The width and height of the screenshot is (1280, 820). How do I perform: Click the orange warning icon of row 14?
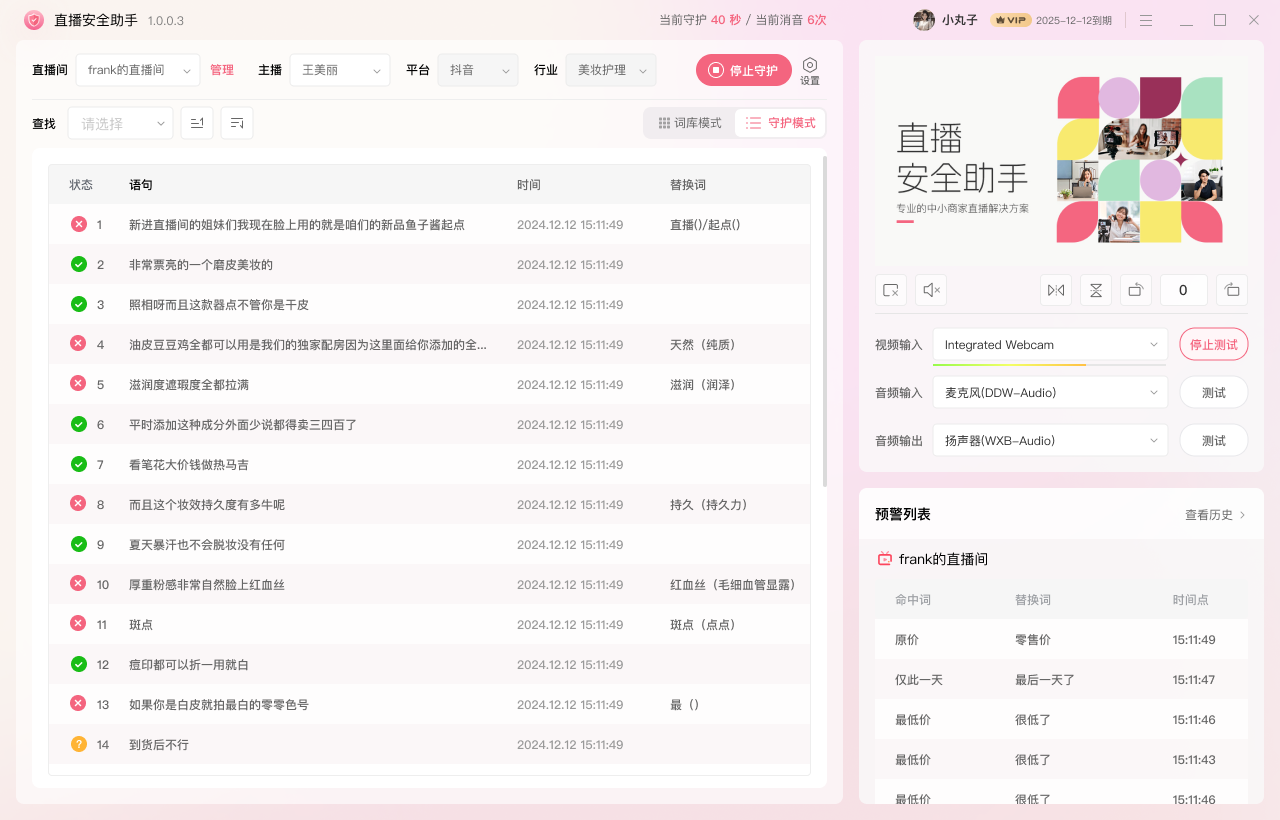[x=79, y=744]
